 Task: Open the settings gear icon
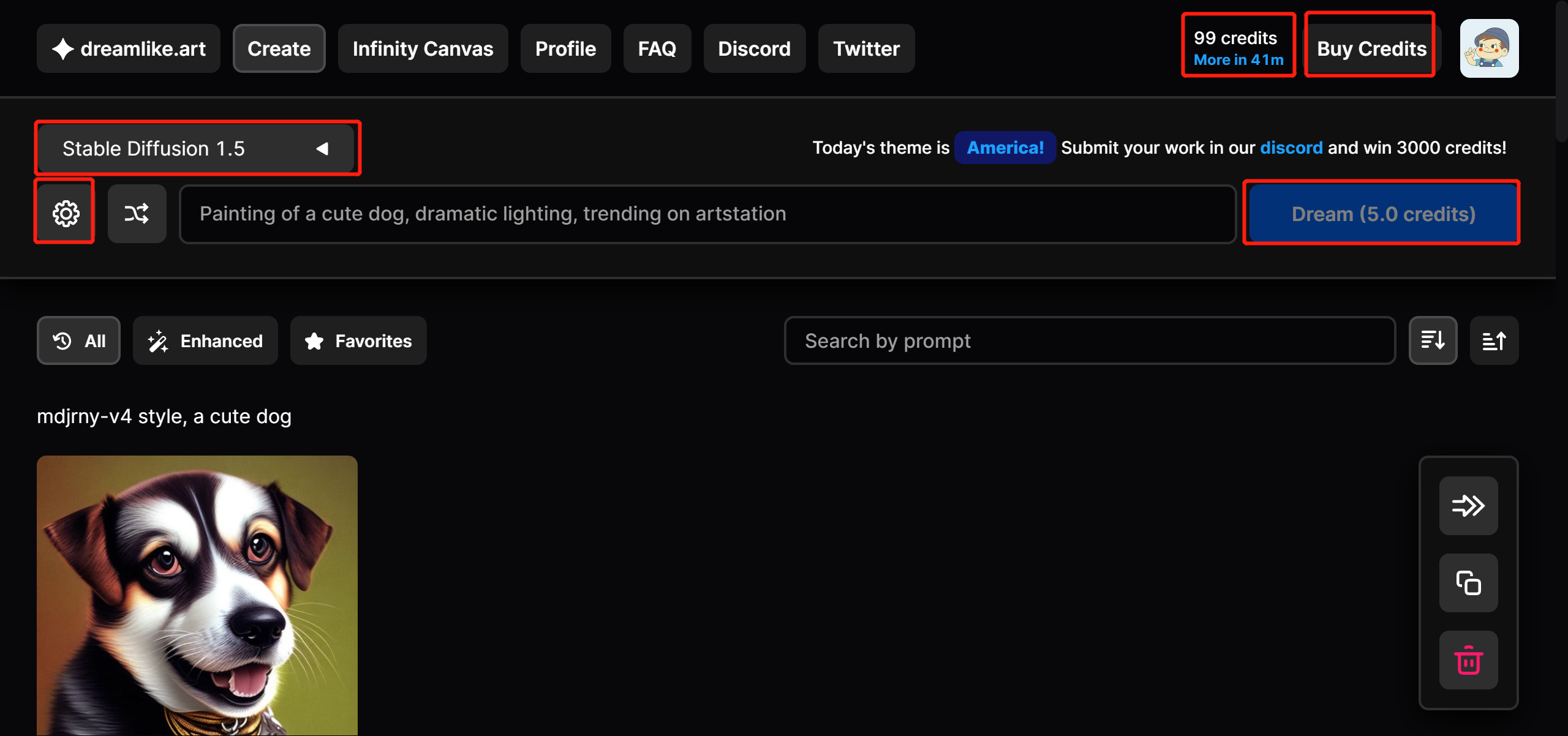(66, 214)
